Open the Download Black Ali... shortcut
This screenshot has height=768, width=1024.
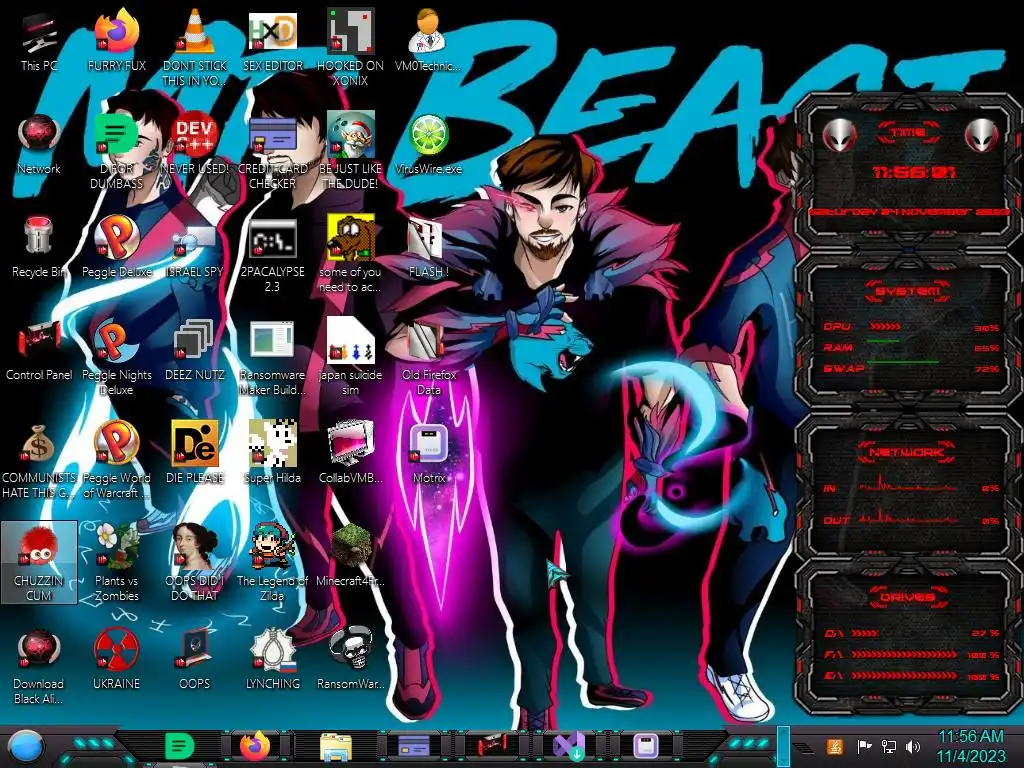(x=39, y=667)
